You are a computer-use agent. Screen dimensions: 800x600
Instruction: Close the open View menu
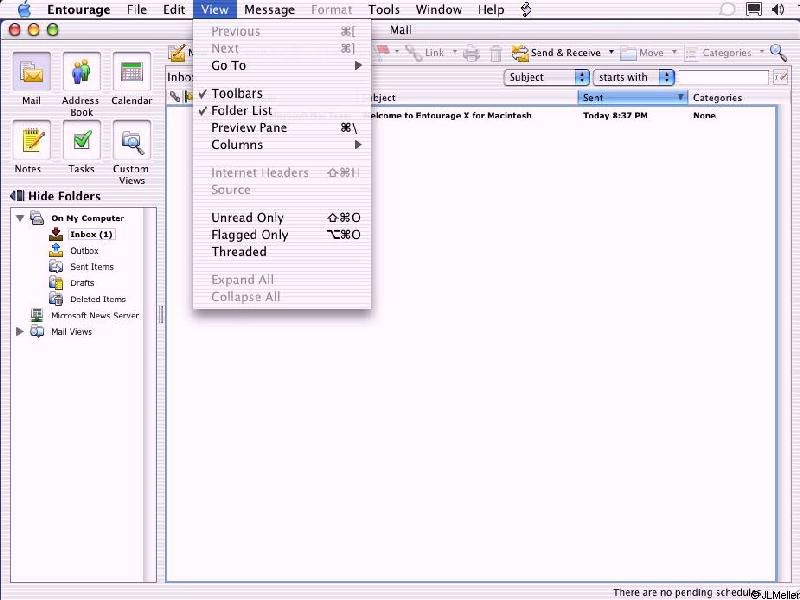[215, 9]
